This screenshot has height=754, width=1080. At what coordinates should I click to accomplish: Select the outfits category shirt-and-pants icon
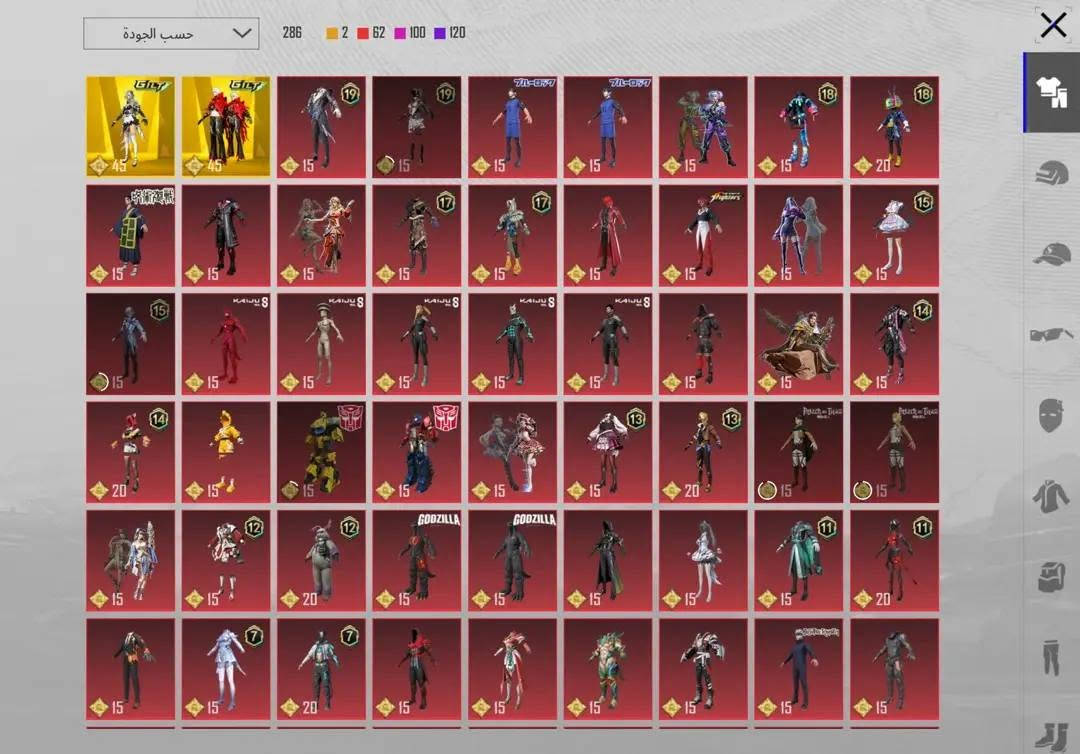pos(1051,92)
